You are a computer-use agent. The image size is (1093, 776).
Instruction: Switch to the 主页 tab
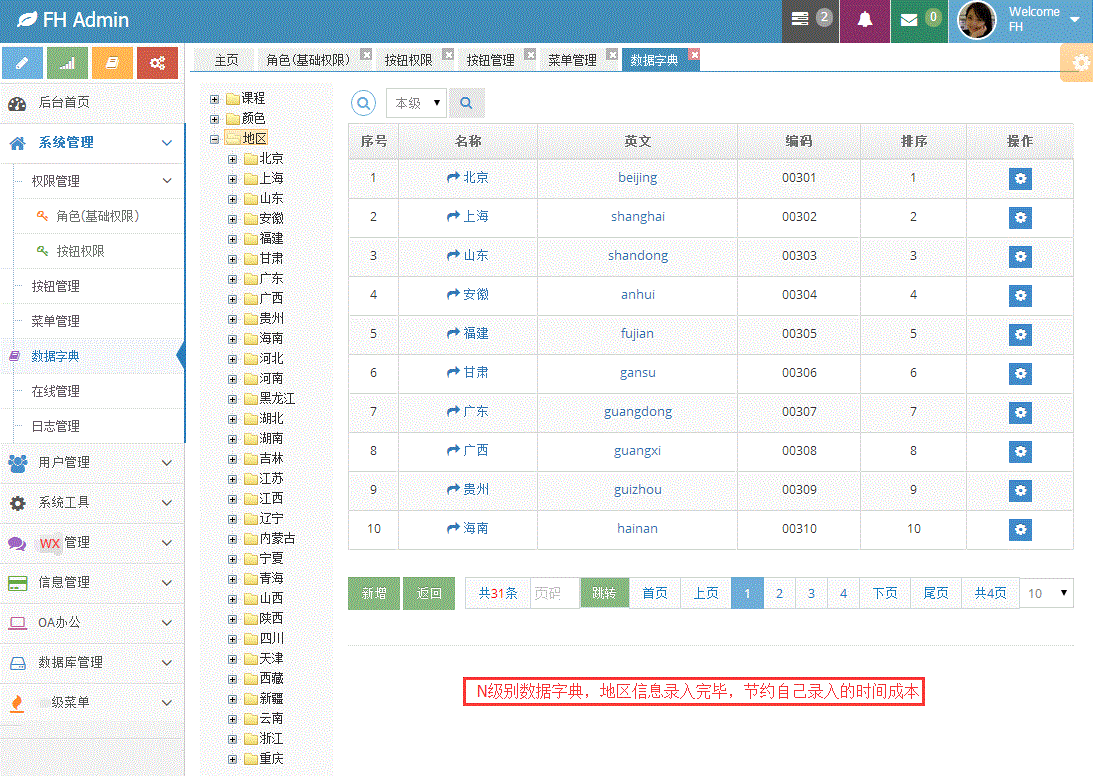coord(226,61)
